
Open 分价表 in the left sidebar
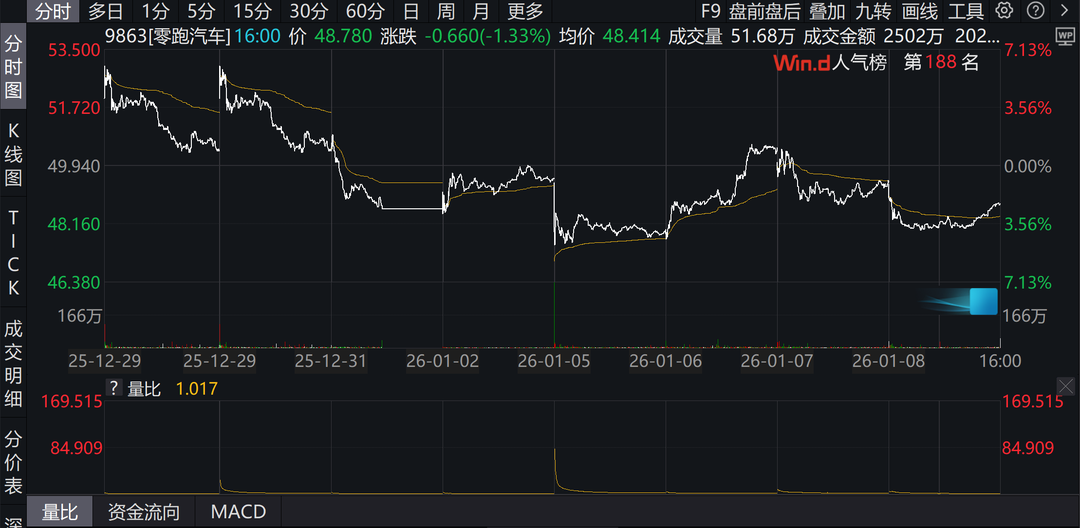(x=13, y=461)
